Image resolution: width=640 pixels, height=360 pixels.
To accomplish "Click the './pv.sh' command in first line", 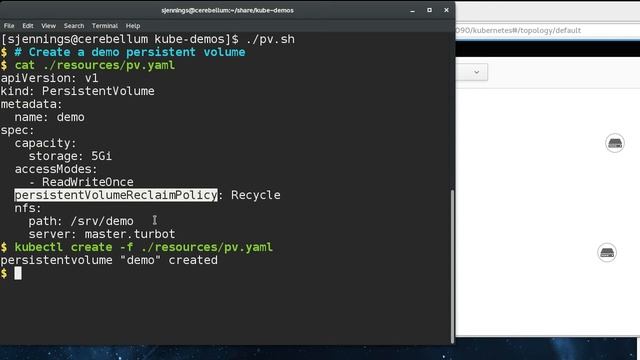I will tap(270, 39).
